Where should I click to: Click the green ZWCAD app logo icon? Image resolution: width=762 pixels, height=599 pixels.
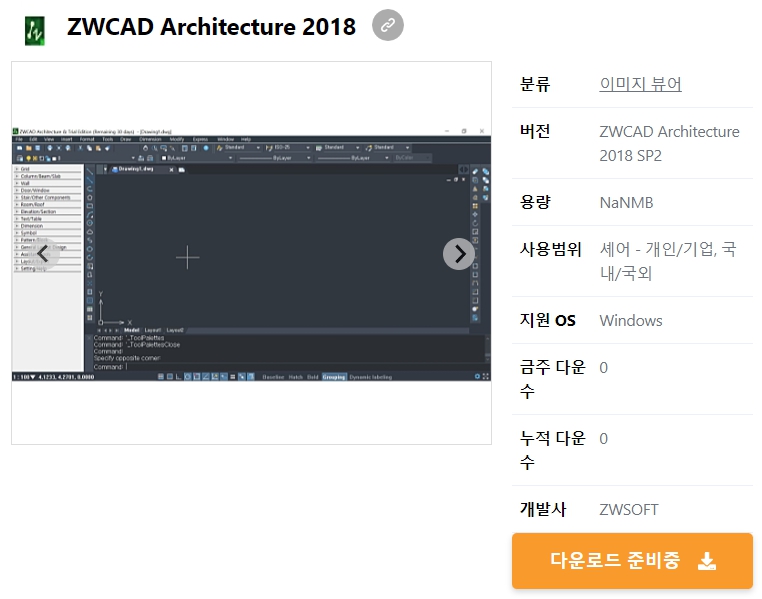coord(35,31)
